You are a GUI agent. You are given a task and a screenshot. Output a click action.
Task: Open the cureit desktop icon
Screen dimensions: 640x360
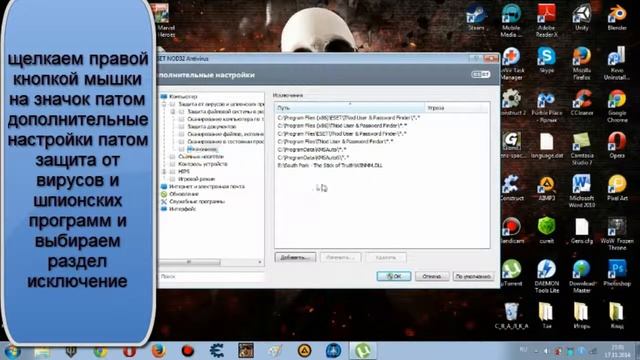coord(547,230)
